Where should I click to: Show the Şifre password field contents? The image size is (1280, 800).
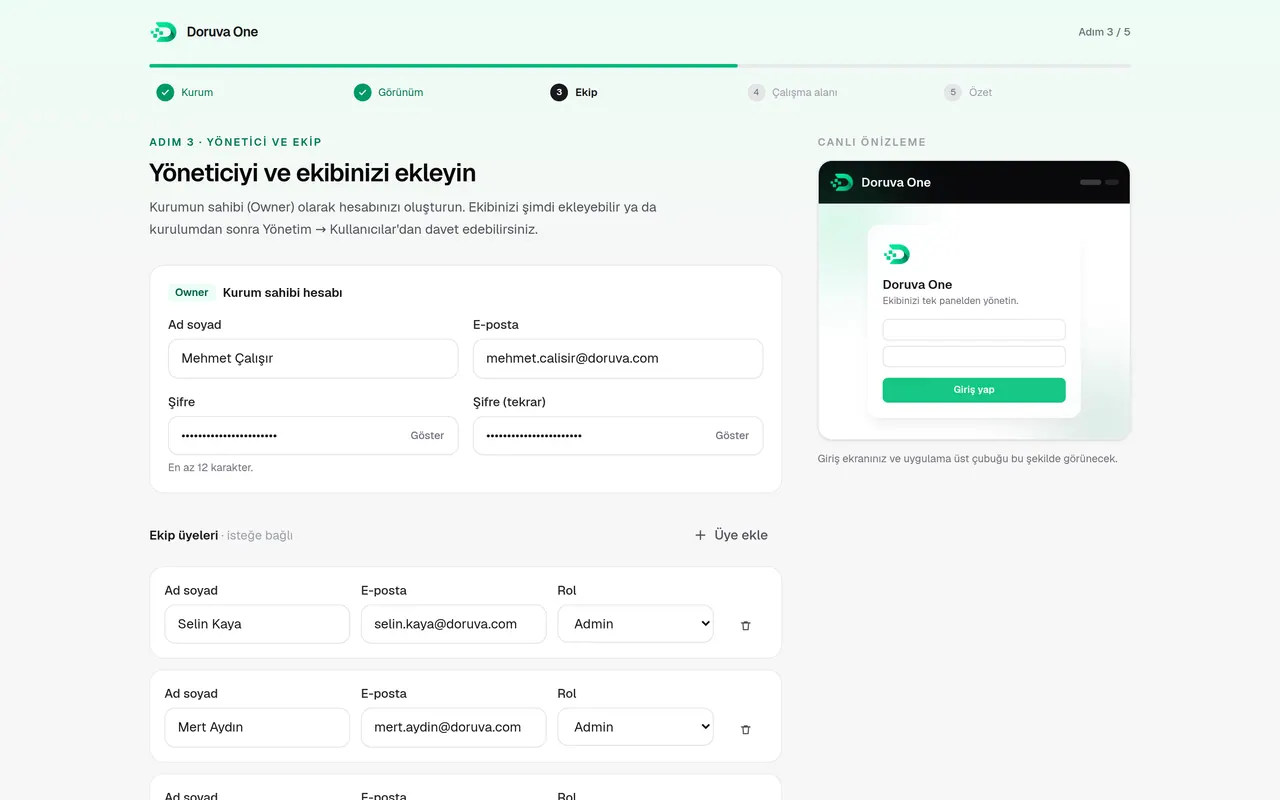[427, 436]
